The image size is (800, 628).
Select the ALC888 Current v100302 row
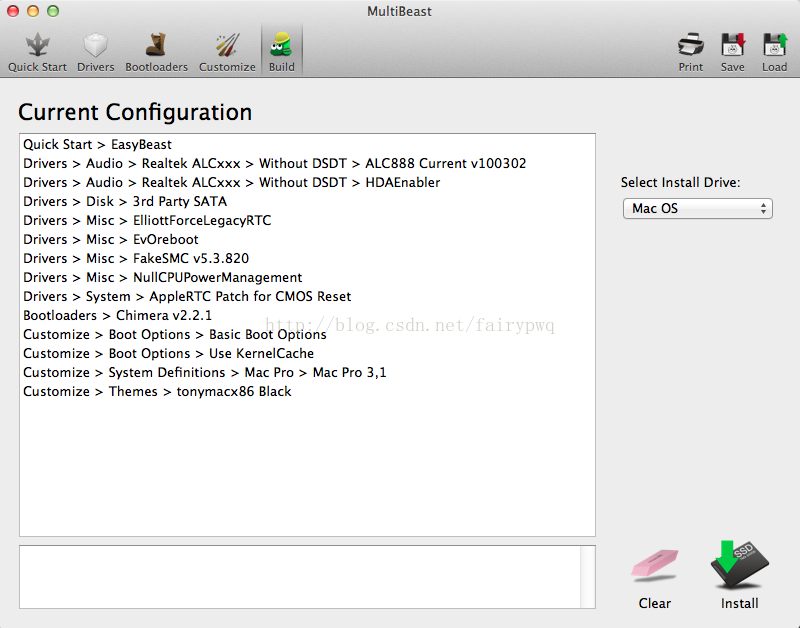(307, 163)
